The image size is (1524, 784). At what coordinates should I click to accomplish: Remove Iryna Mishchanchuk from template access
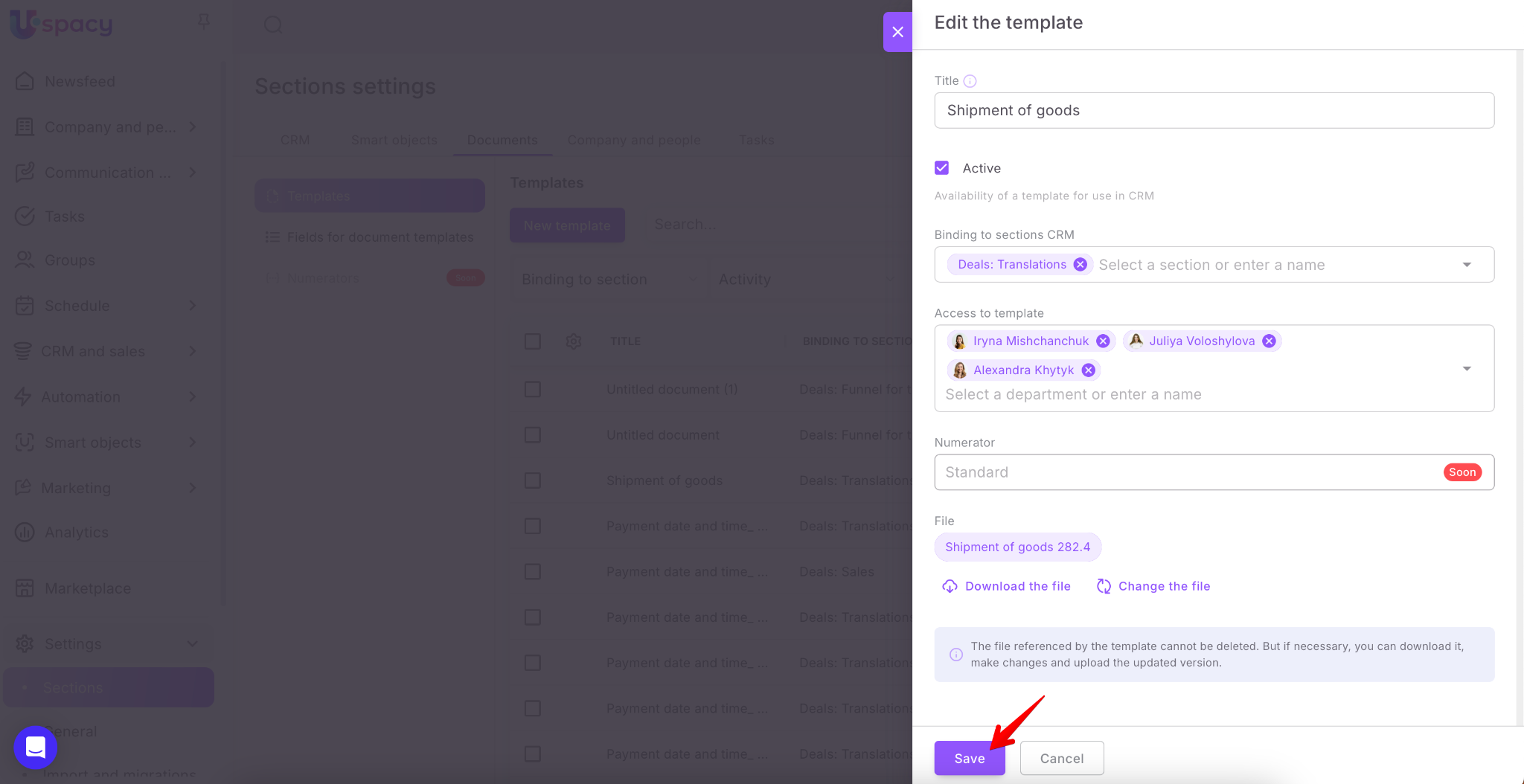click(x=1103, y=341)
